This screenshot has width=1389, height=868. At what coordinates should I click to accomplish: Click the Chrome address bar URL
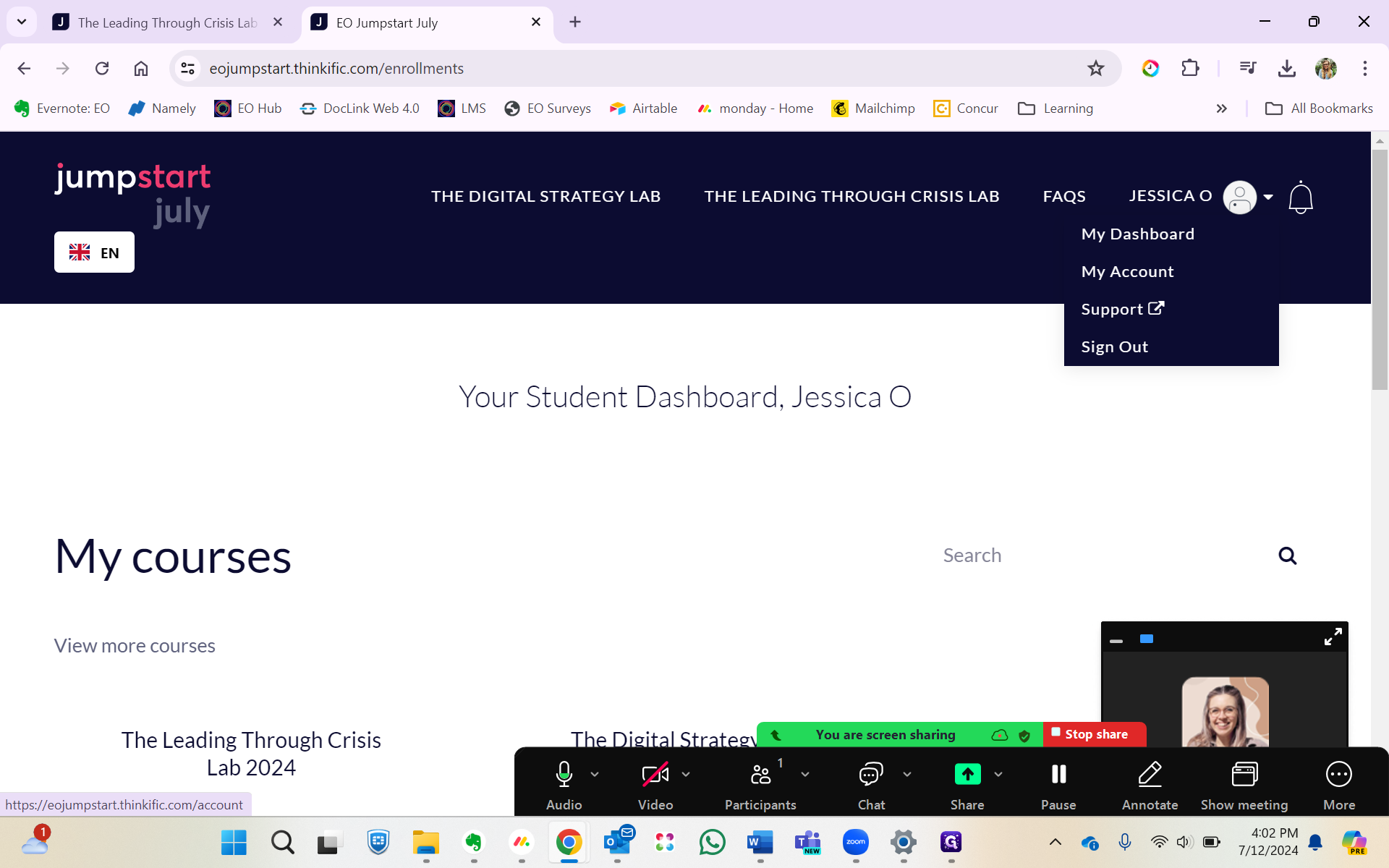tap(336, 68)
